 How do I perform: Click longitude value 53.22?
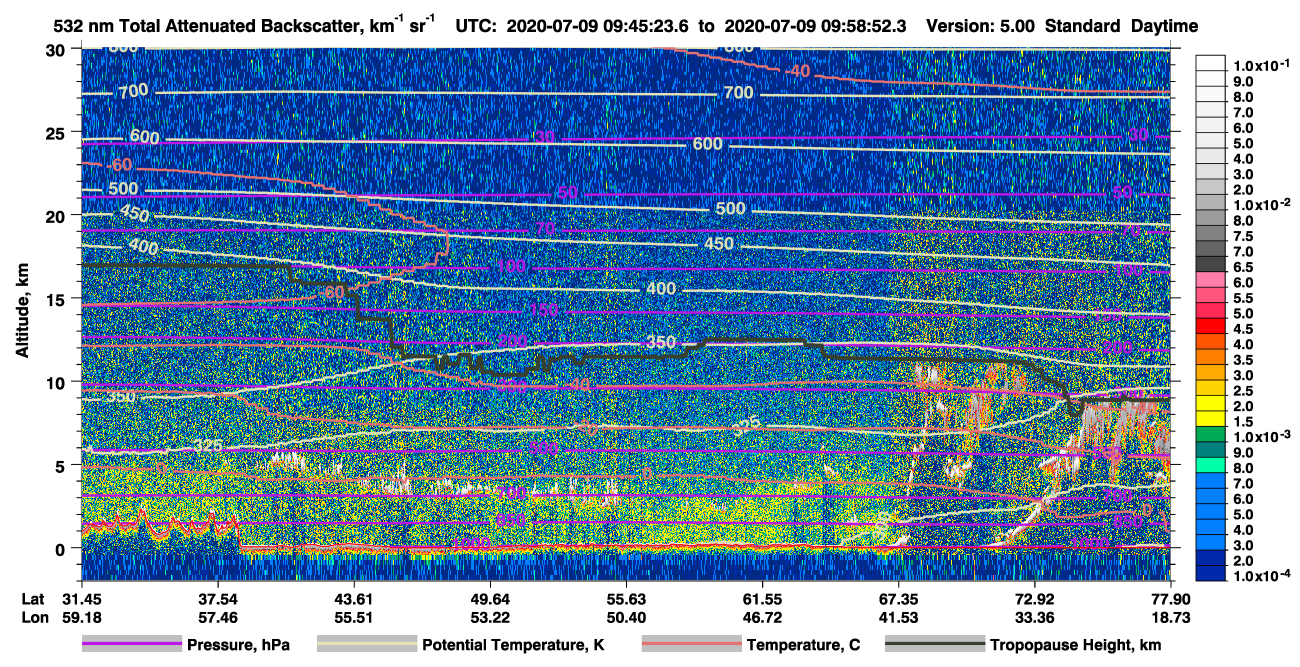point(490,618)
